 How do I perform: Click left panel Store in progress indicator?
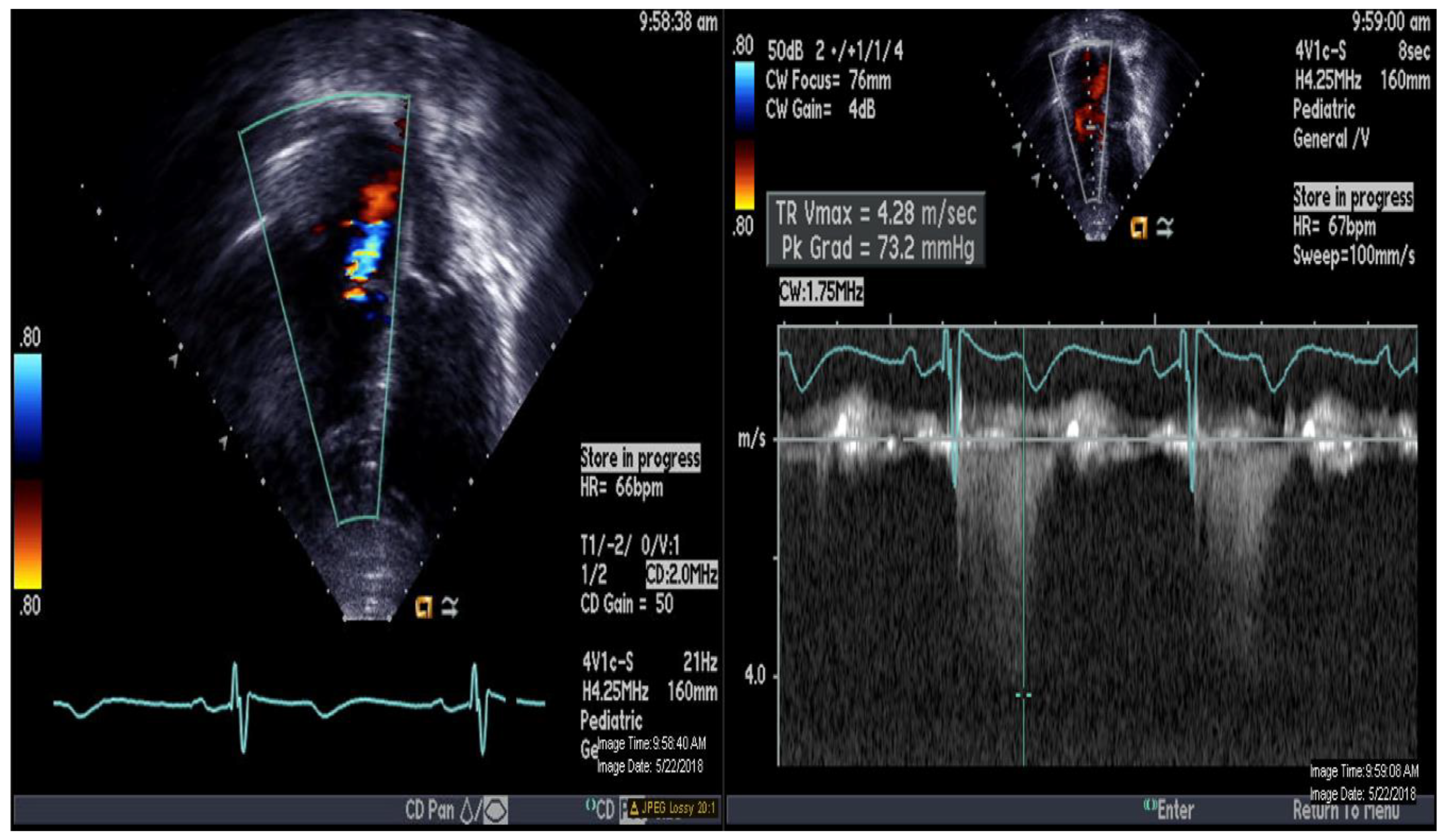pyautogui.click(x=640, y=458)
